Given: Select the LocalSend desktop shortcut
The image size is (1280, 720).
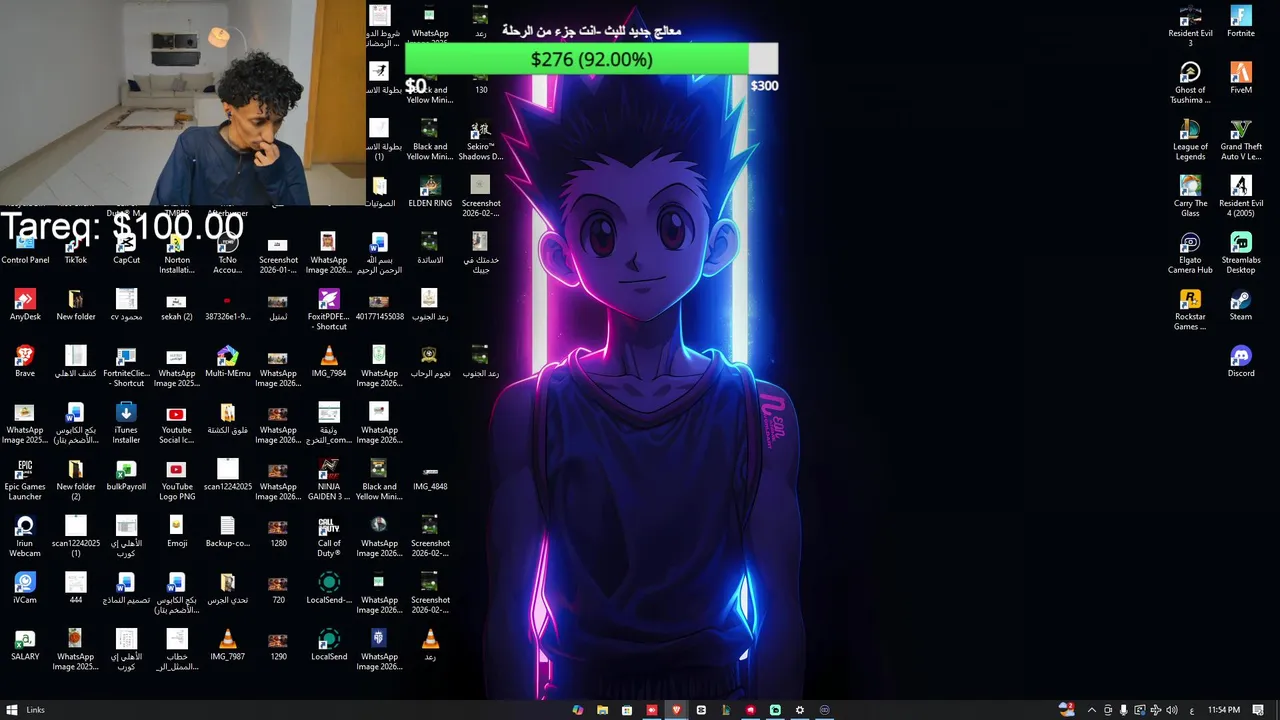Looking at the screenshot, I should 329,646.
